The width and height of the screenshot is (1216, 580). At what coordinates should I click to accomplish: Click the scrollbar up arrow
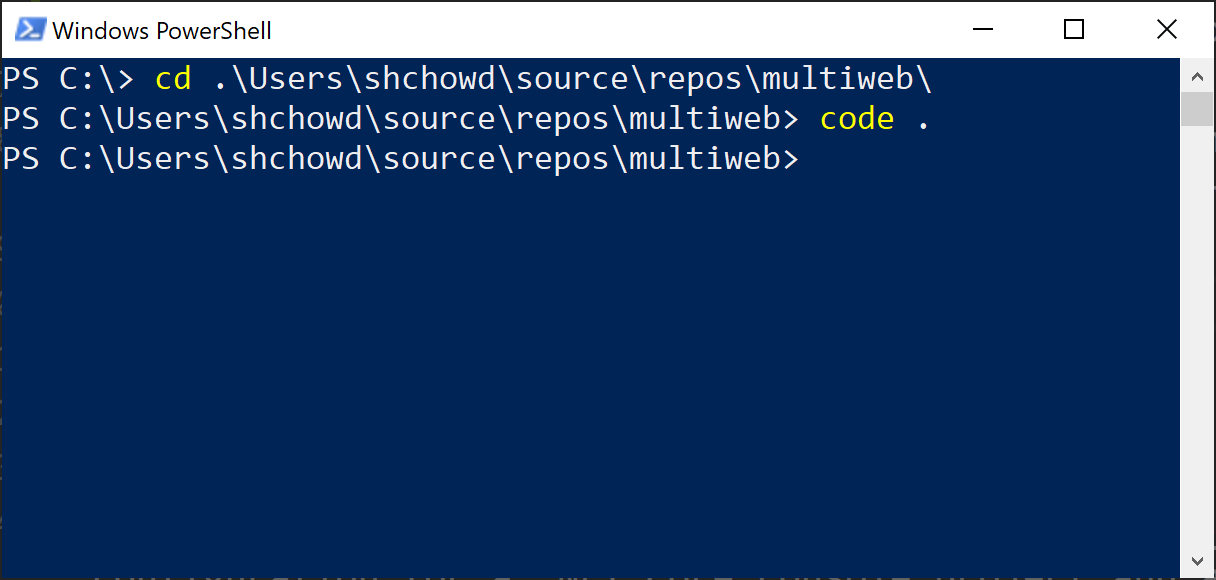point(1197,75)
